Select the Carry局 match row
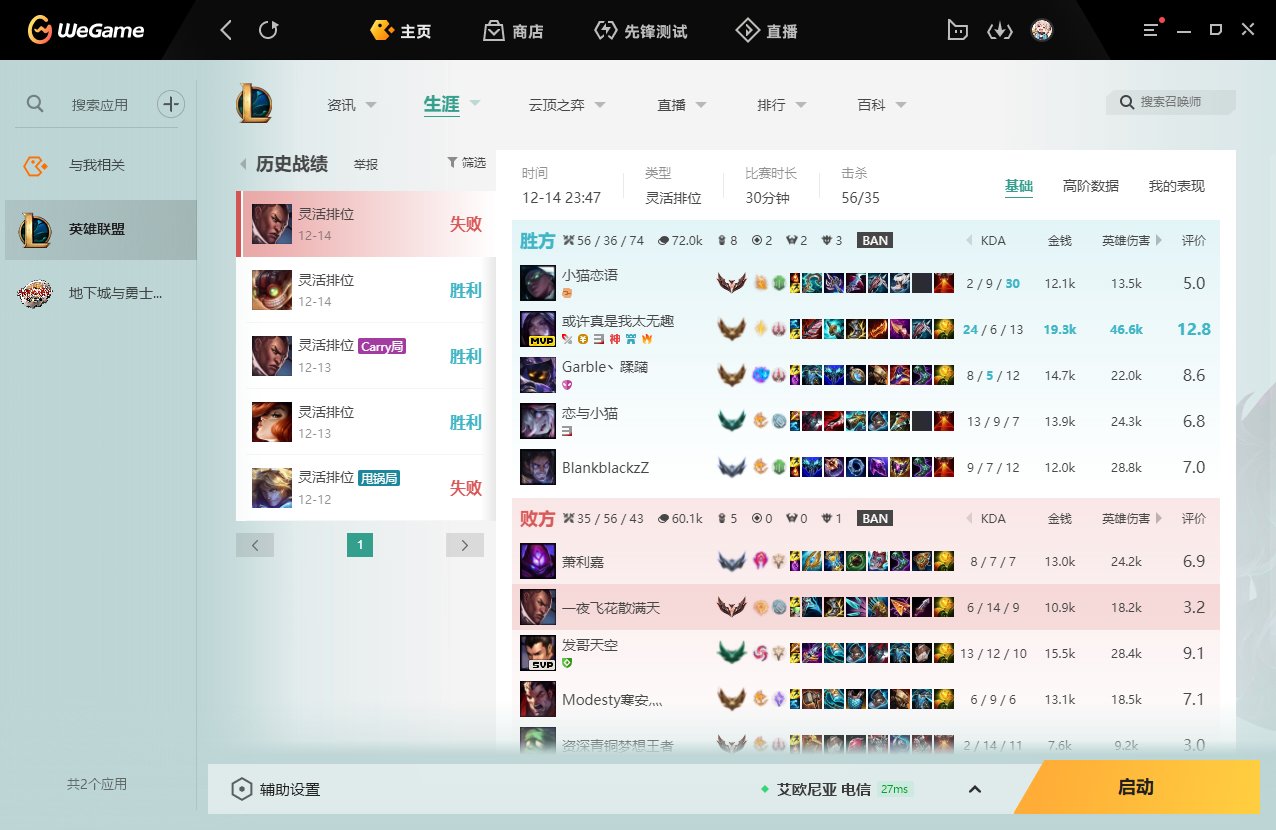This screenshot has width=1276, height=830. (366, 356)
